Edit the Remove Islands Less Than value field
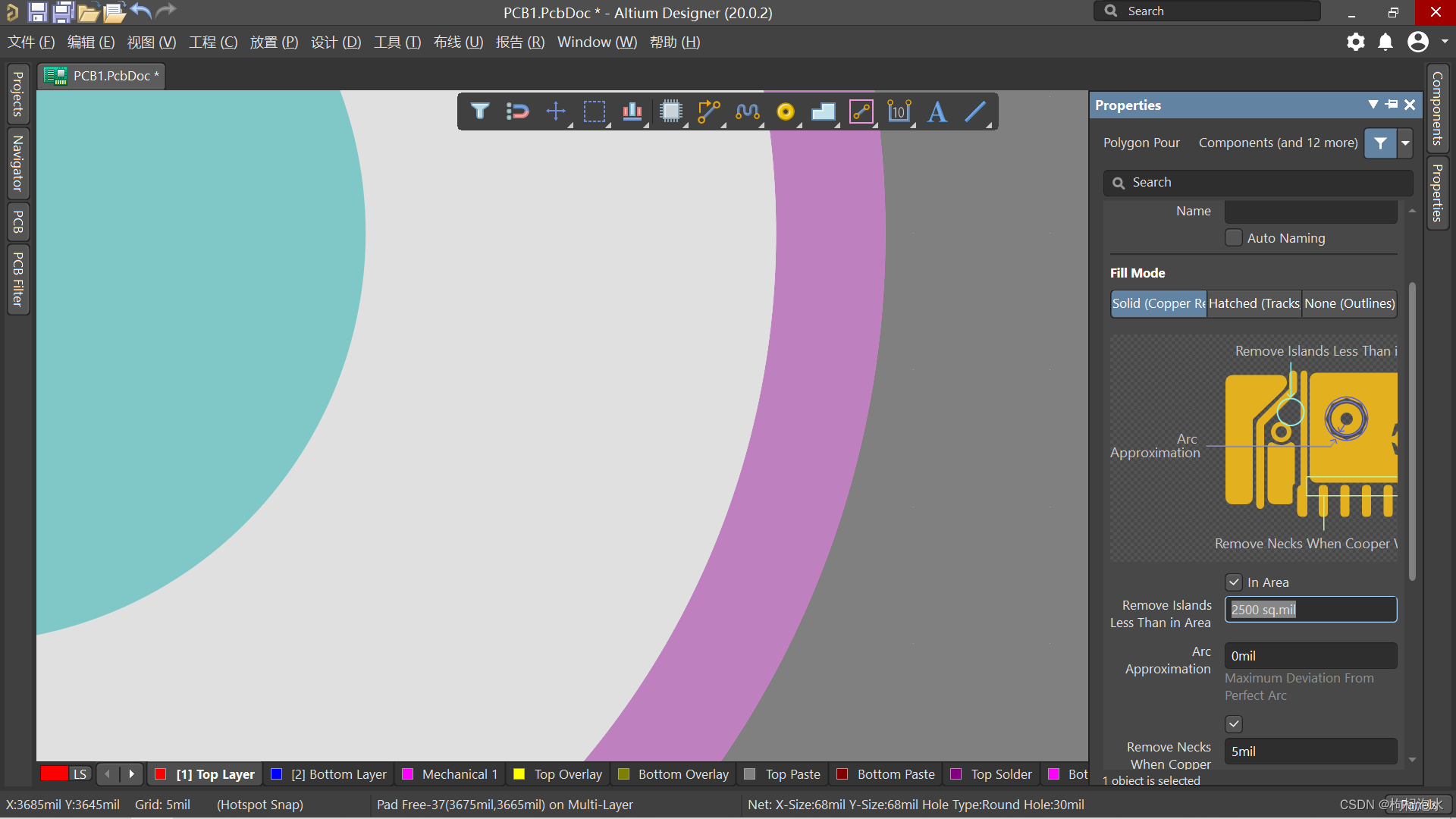Viewport: 1456px width, 819px height. click(1310, 609)
